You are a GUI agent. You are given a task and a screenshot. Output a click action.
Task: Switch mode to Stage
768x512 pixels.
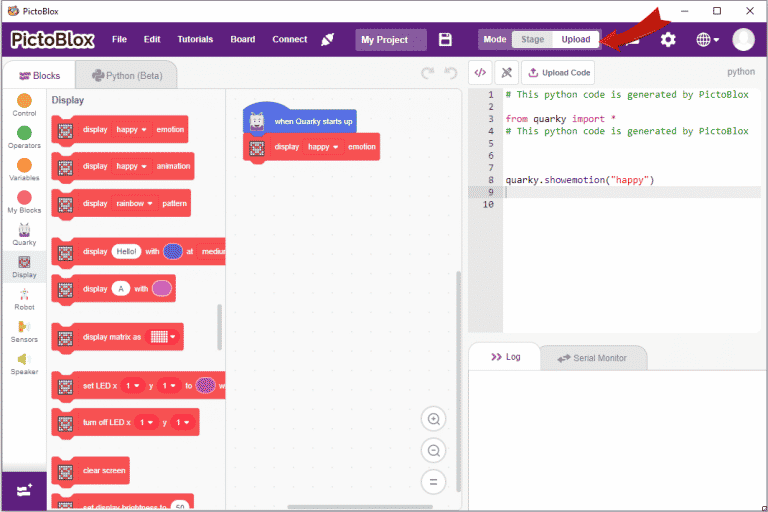coord(533,39)
